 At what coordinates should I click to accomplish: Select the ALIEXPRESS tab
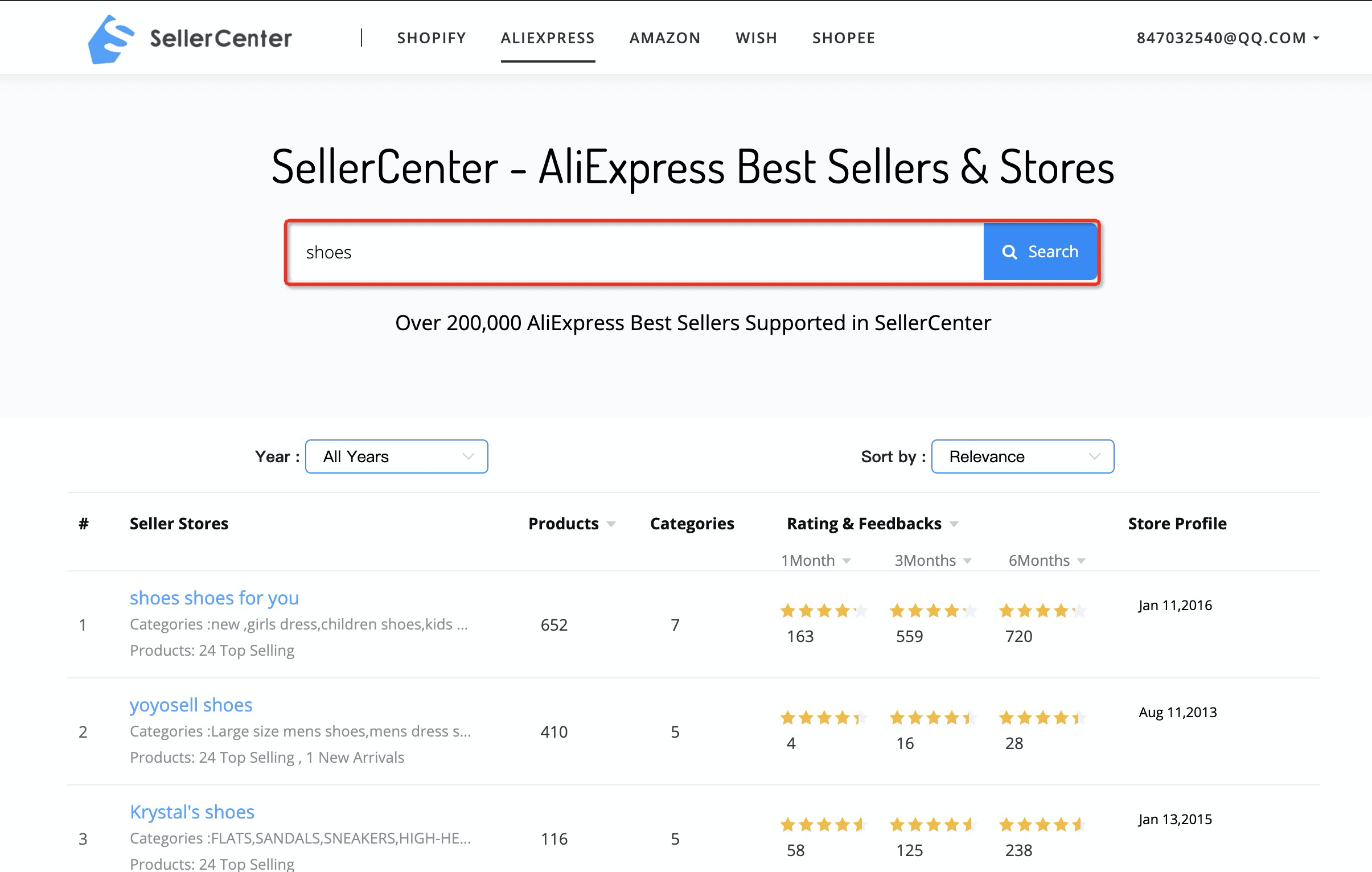point(548,38)
